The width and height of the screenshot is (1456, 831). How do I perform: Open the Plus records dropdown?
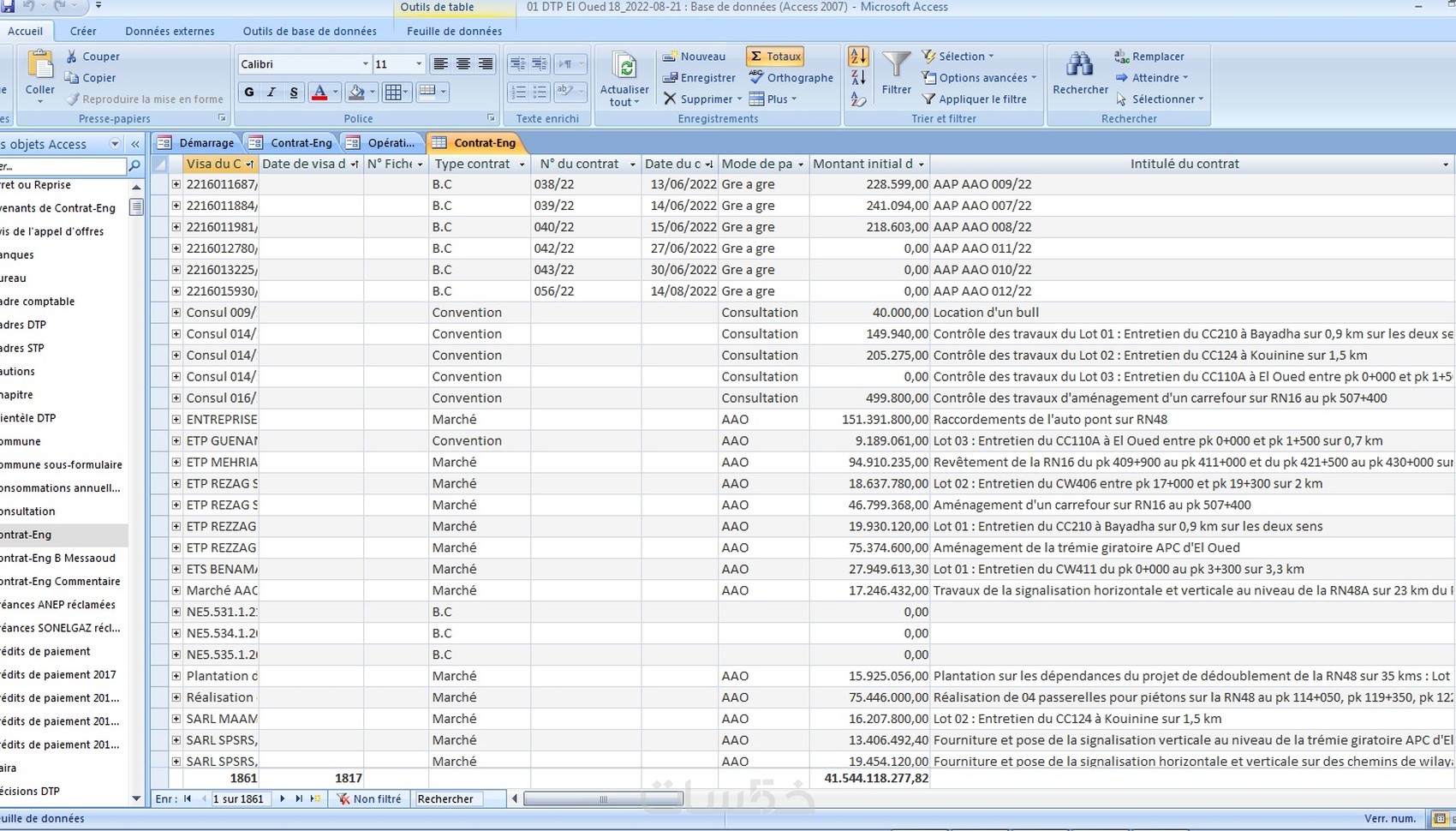(773, 99)
